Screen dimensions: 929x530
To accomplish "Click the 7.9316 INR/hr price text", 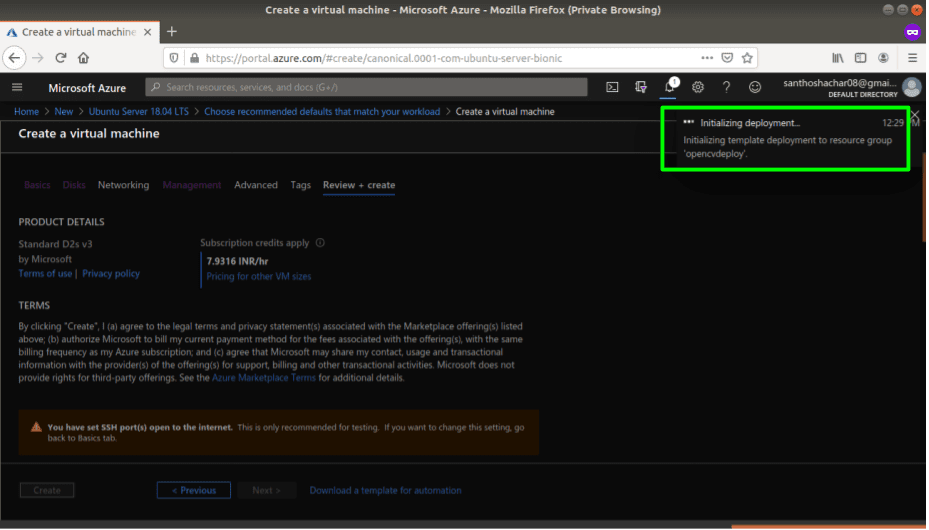I will [237, 261].
